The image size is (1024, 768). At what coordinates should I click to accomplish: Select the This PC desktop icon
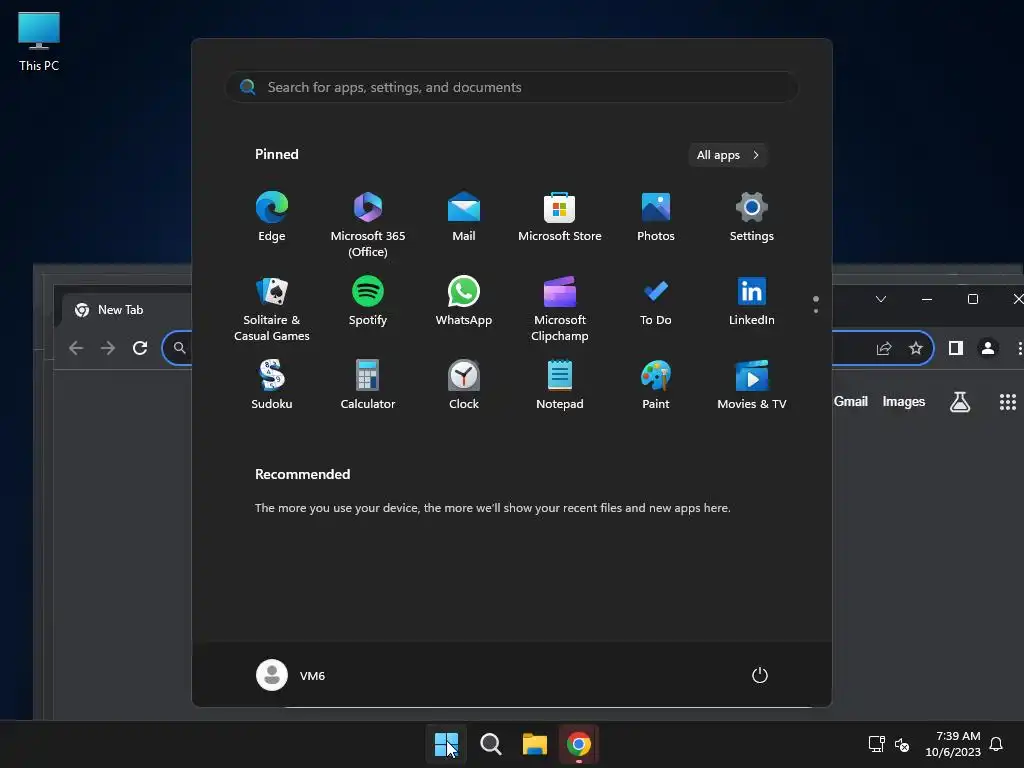point(39,42)
